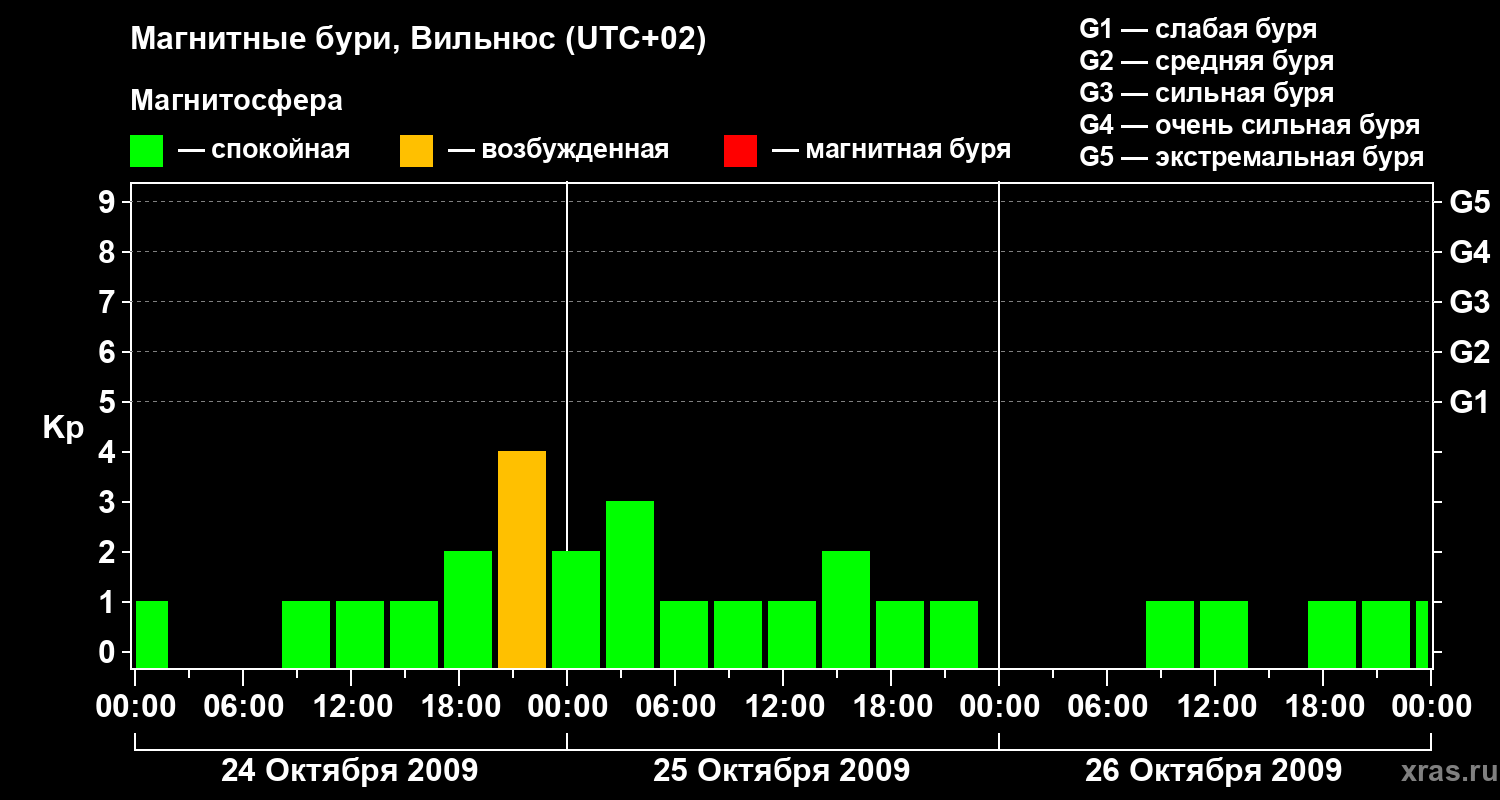Click the "G2 — средняя буря" line

click(1206, 61)
